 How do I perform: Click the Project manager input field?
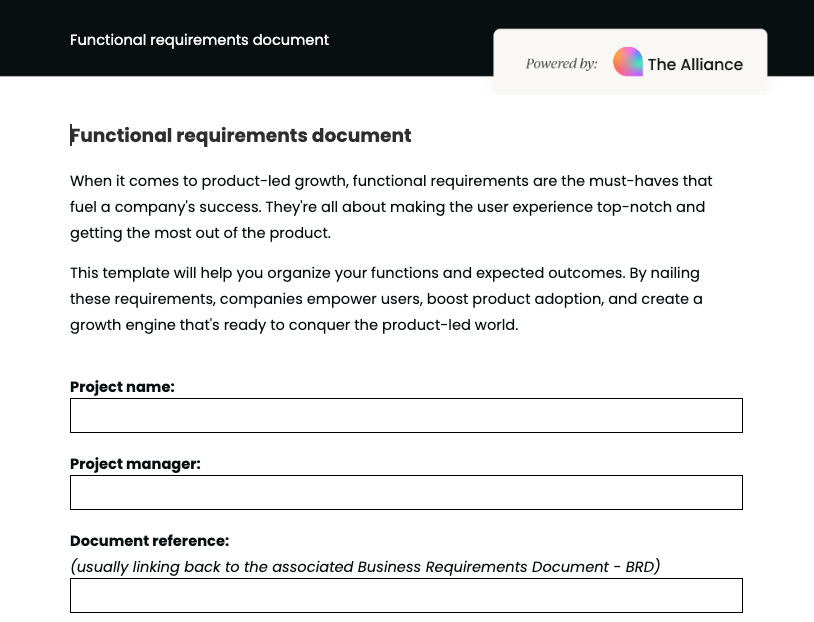[x=406, y=492]
